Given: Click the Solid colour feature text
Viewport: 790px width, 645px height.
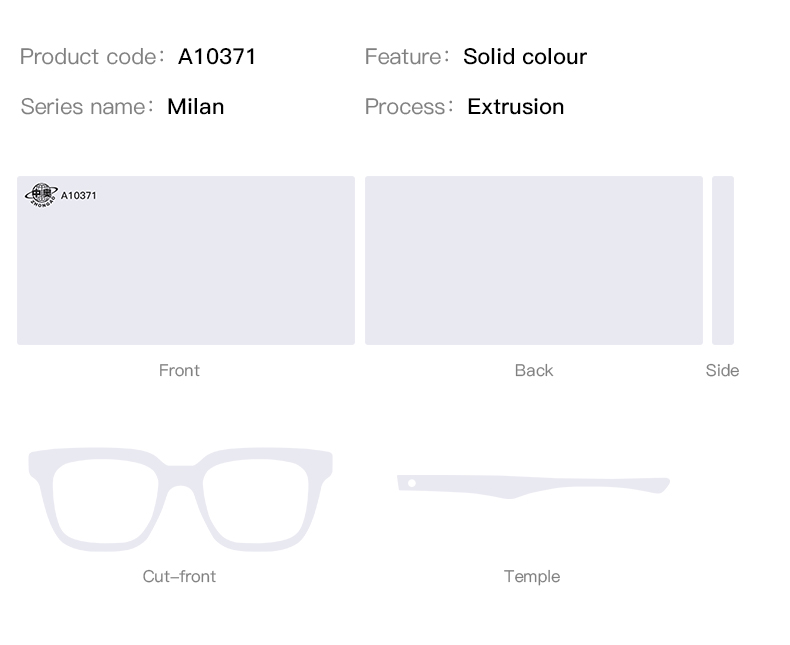Looking at the screenshot, I should (525, 56).
